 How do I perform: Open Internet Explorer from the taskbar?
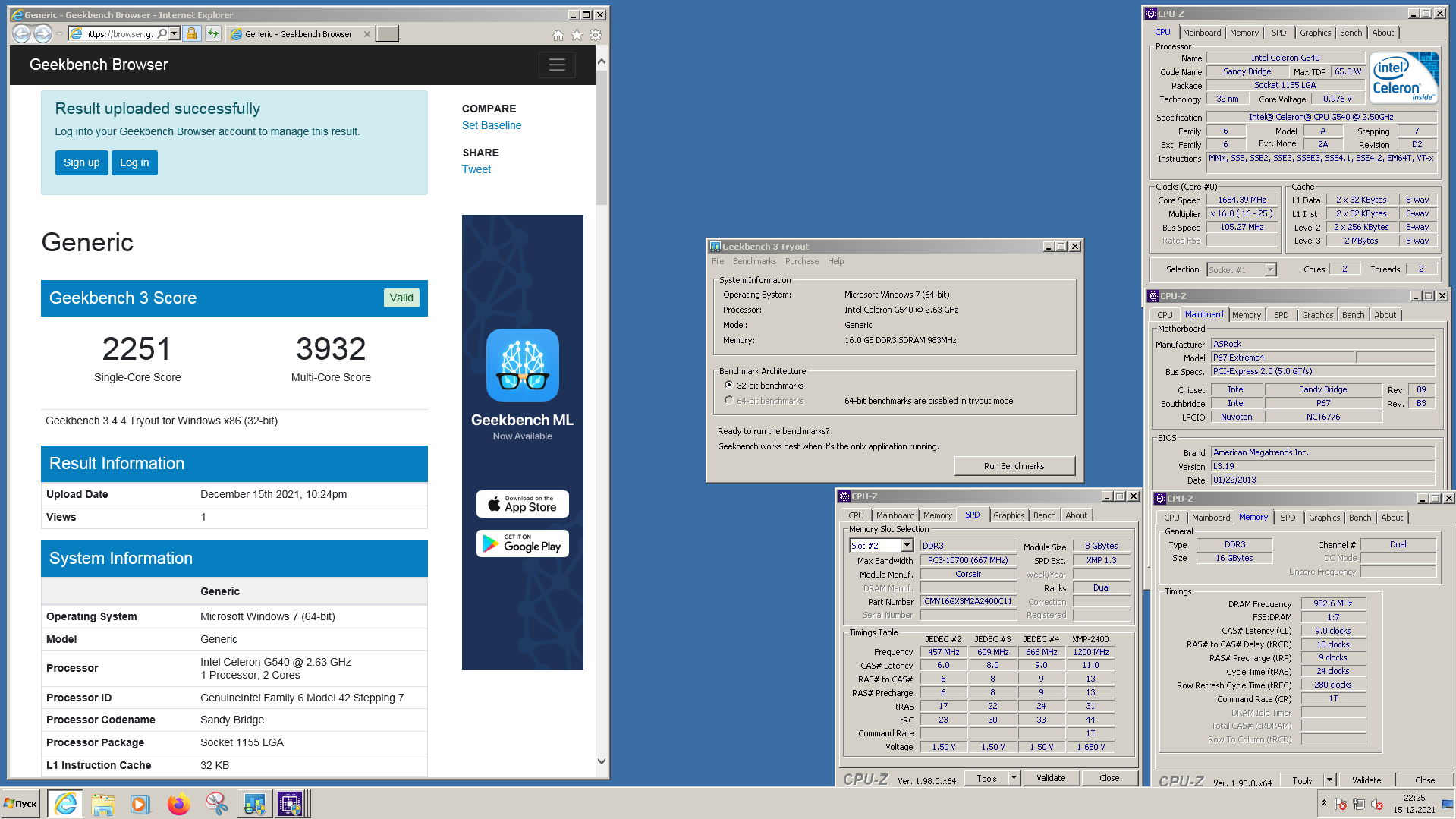(x=66, y=804)
